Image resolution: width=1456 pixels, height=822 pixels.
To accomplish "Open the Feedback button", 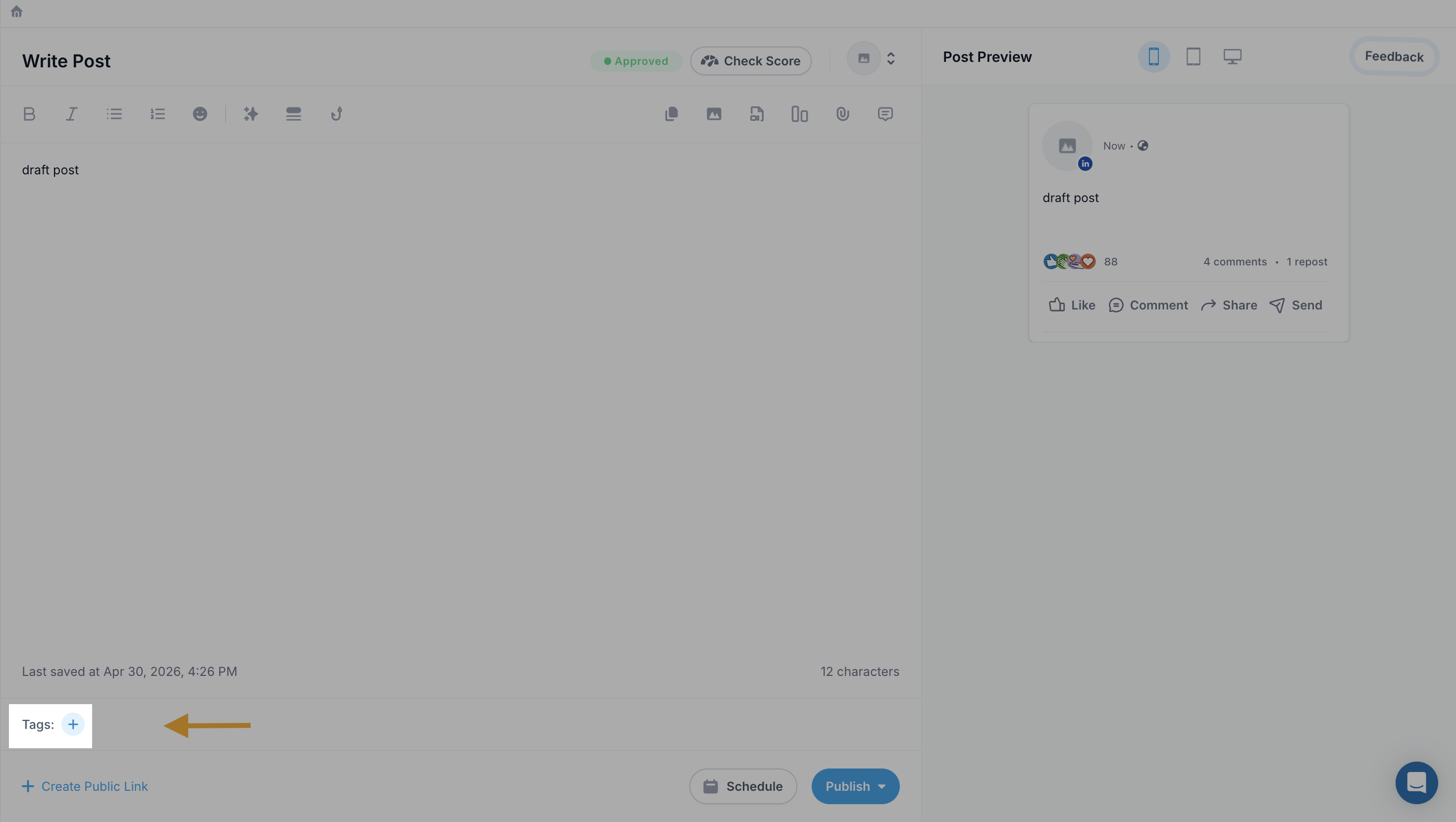I will coord(1394,56).
